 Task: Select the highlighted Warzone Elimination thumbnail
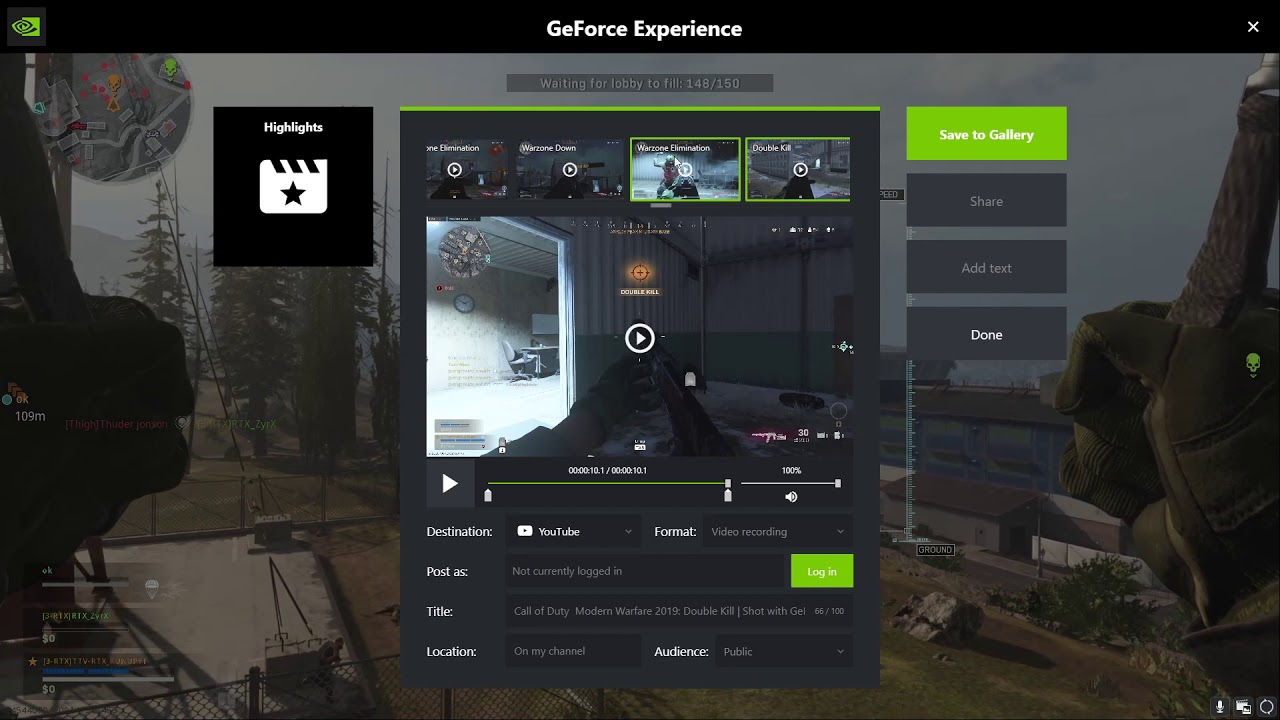(x=685, y=169)
